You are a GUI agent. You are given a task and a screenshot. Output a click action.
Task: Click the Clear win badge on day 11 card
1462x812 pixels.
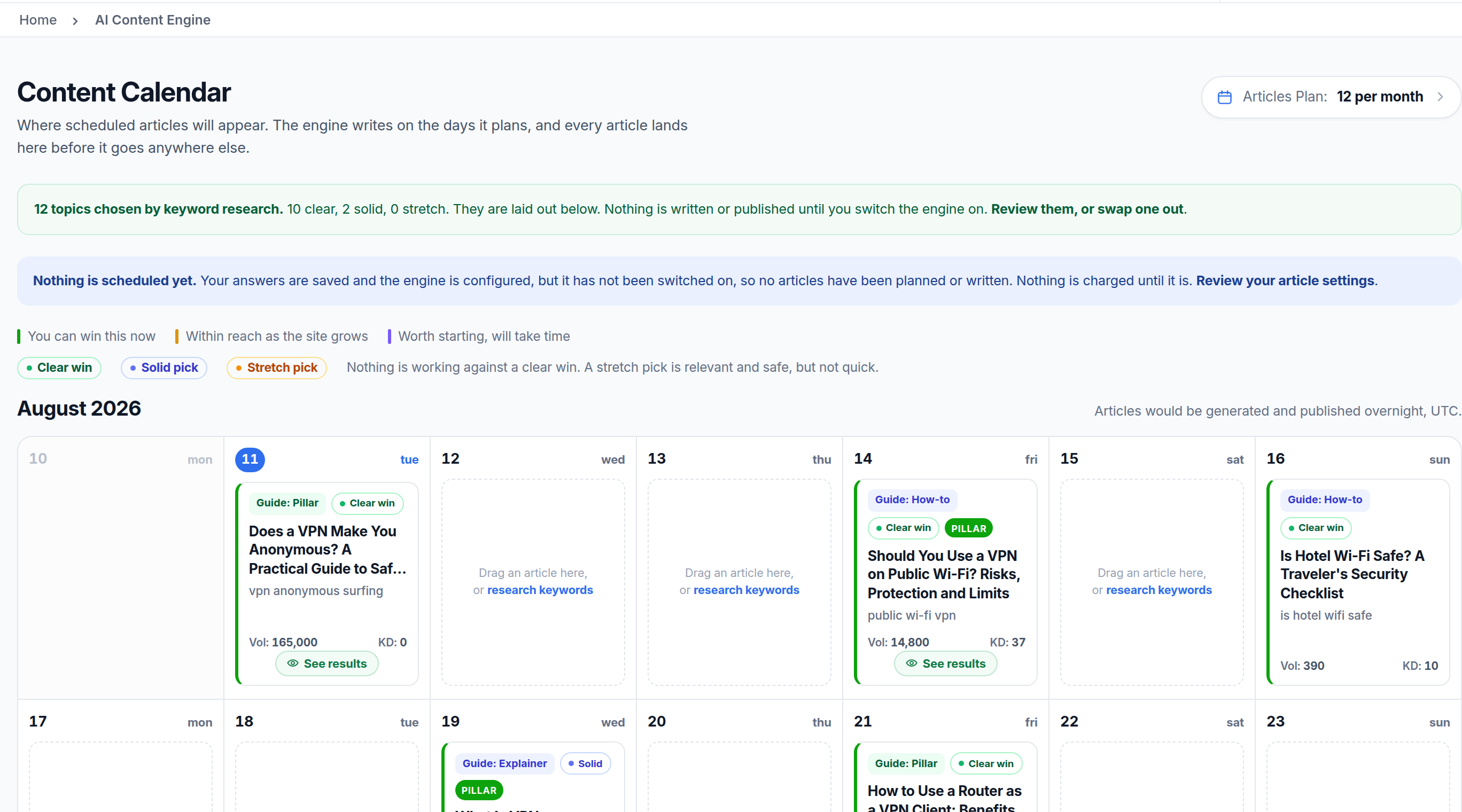coord(367,503)
